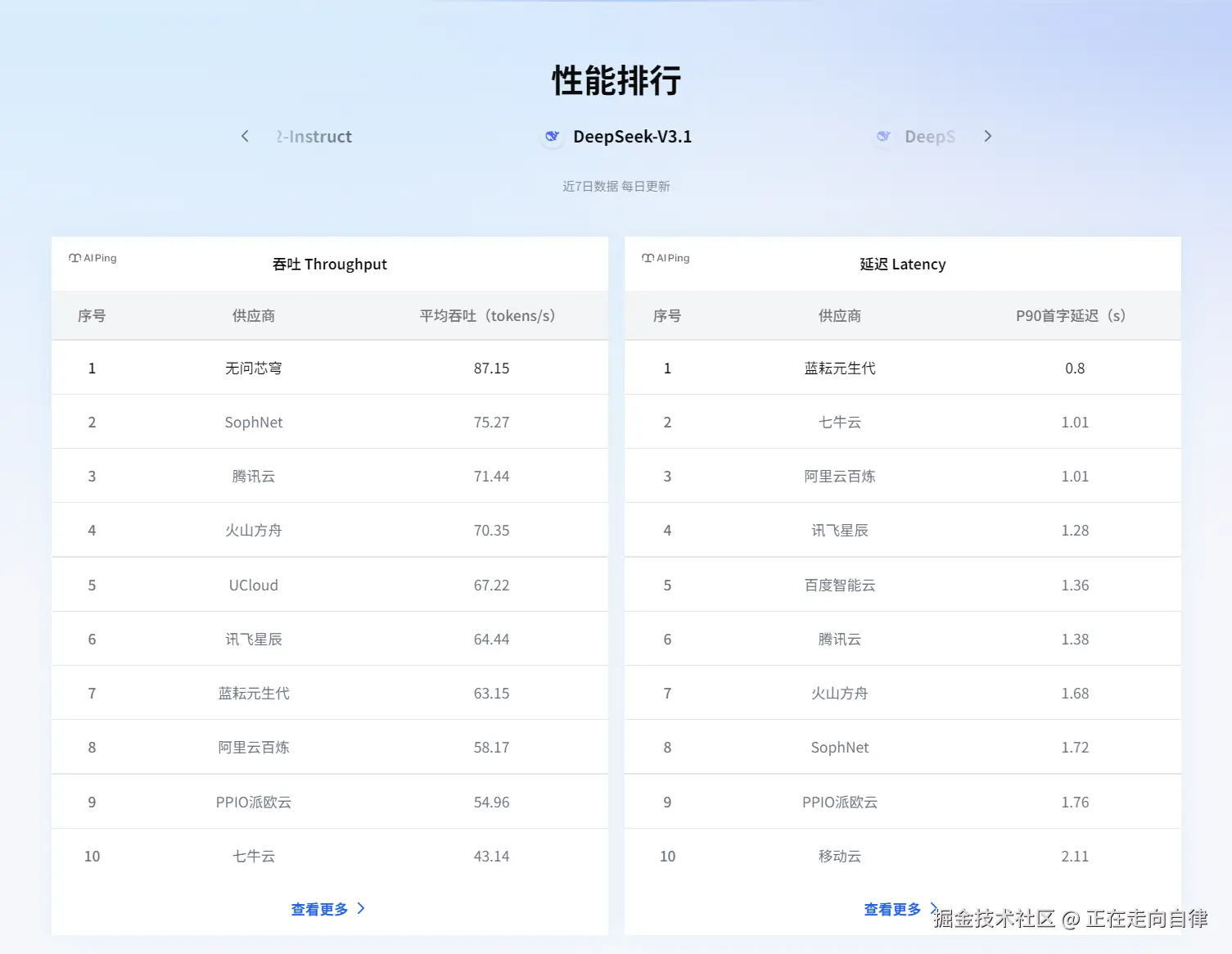This screenshot has height=954, width=1232.
Task: Select 阿里云百炼 in the Latency ranking
Action: pos(840,477)
